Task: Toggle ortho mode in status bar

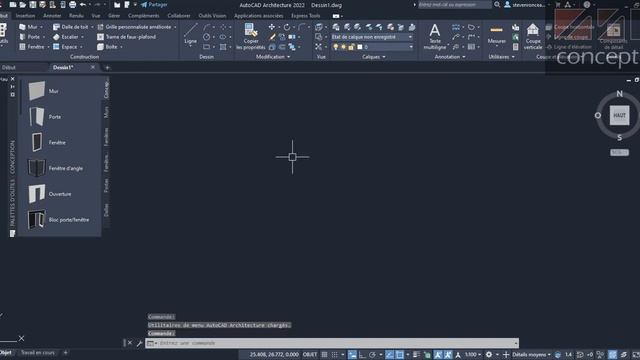Action: [x=362, y=355]
